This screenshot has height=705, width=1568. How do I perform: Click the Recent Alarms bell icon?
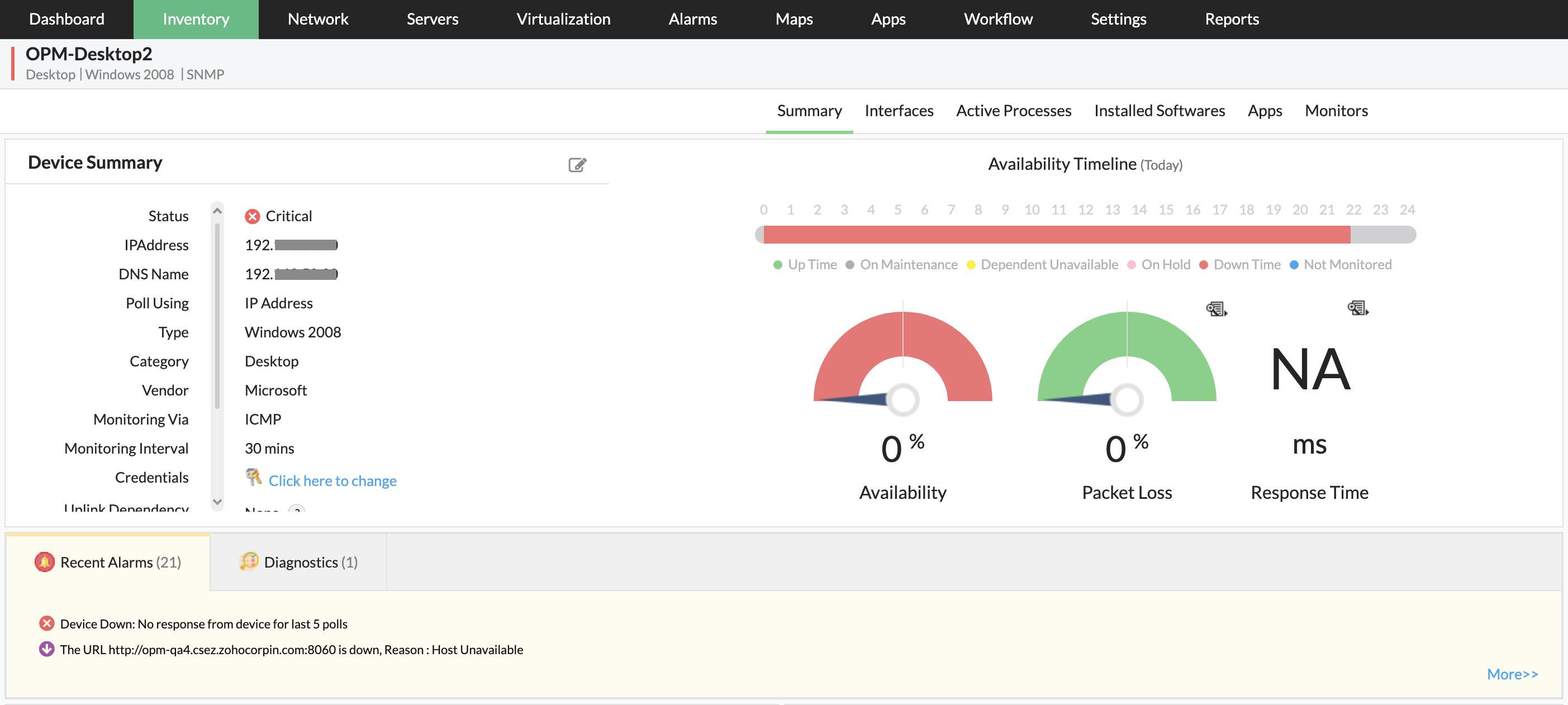tap(45, 561)
